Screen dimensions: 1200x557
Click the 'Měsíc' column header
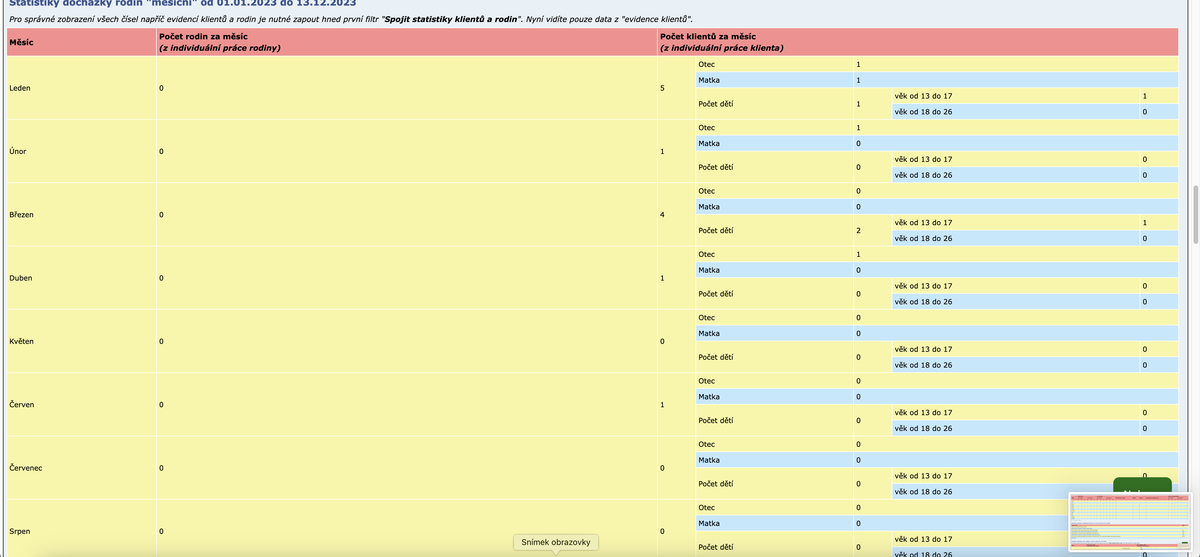click(x=20, y=42)
